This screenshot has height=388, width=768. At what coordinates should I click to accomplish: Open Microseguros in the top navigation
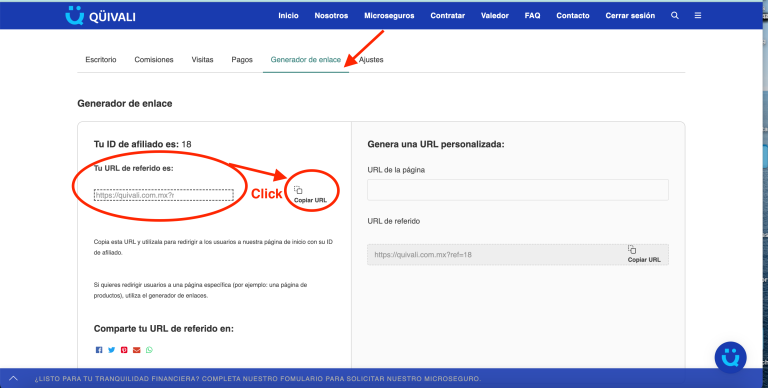pos(389,16)
